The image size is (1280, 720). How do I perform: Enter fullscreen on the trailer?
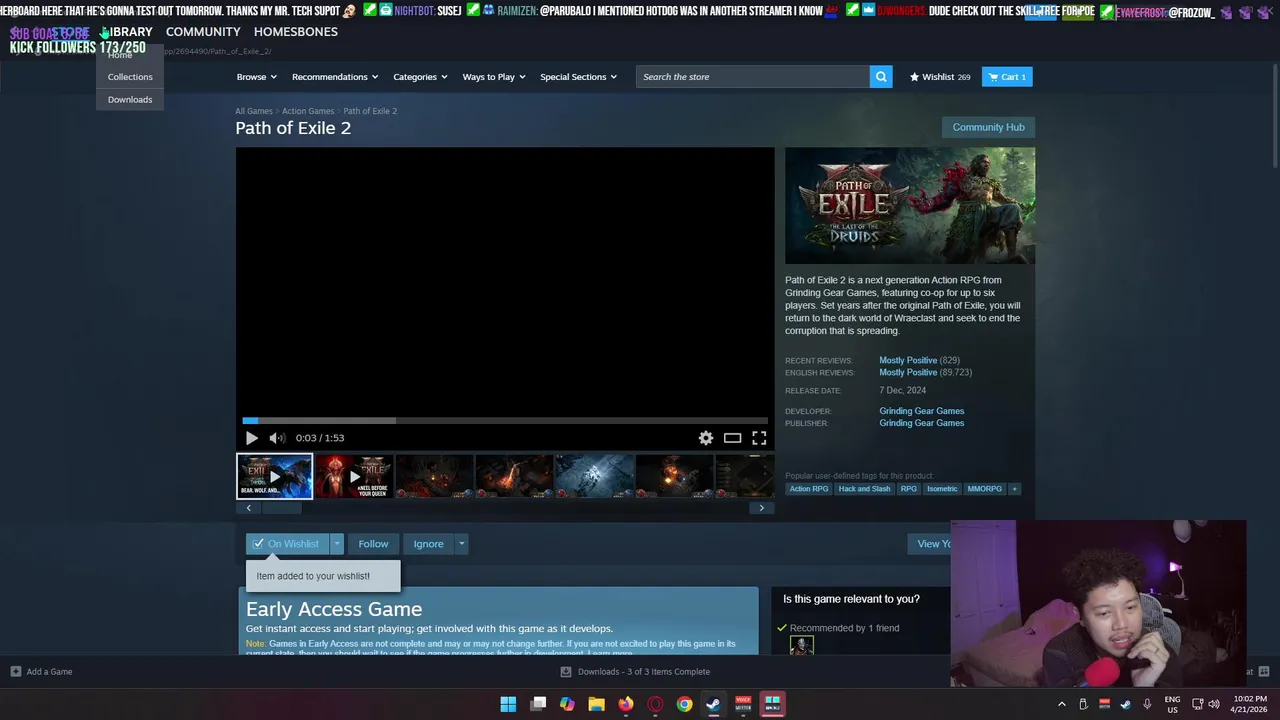coord(759,438)
